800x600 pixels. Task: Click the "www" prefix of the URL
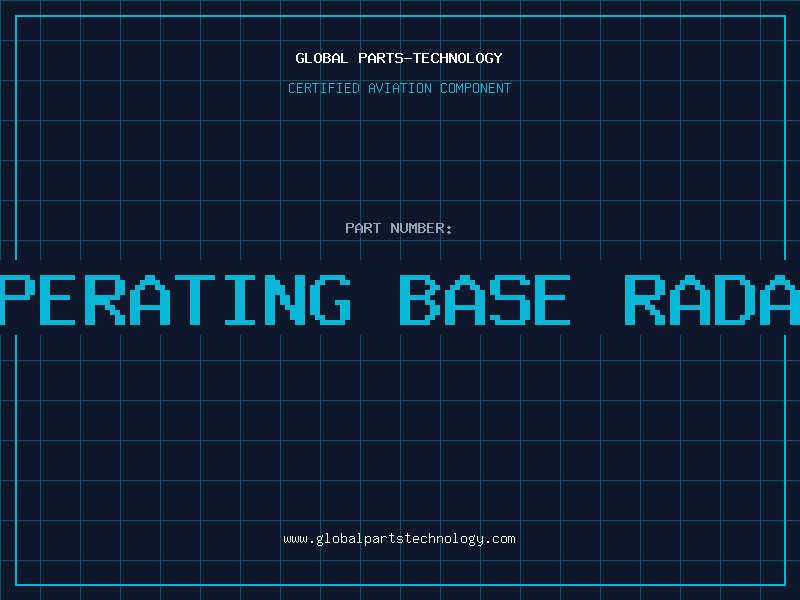(296, 539)
